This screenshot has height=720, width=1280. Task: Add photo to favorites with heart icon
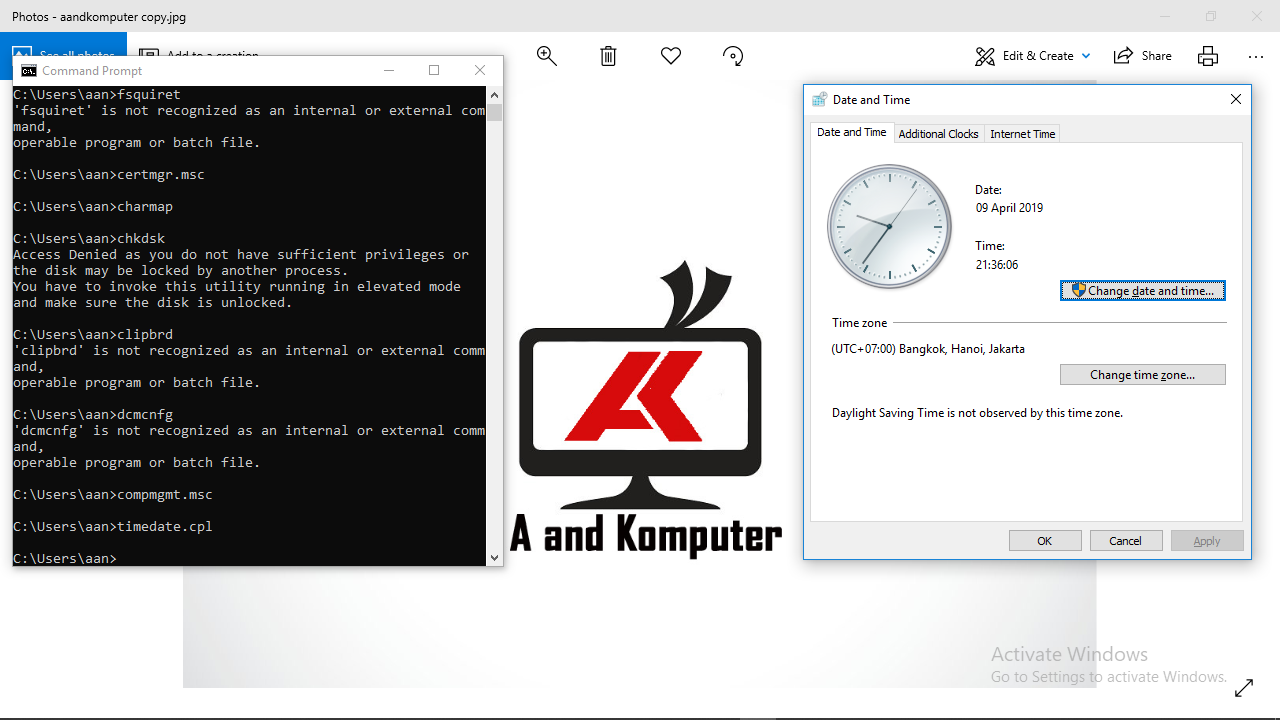click(x=671, y=56)
